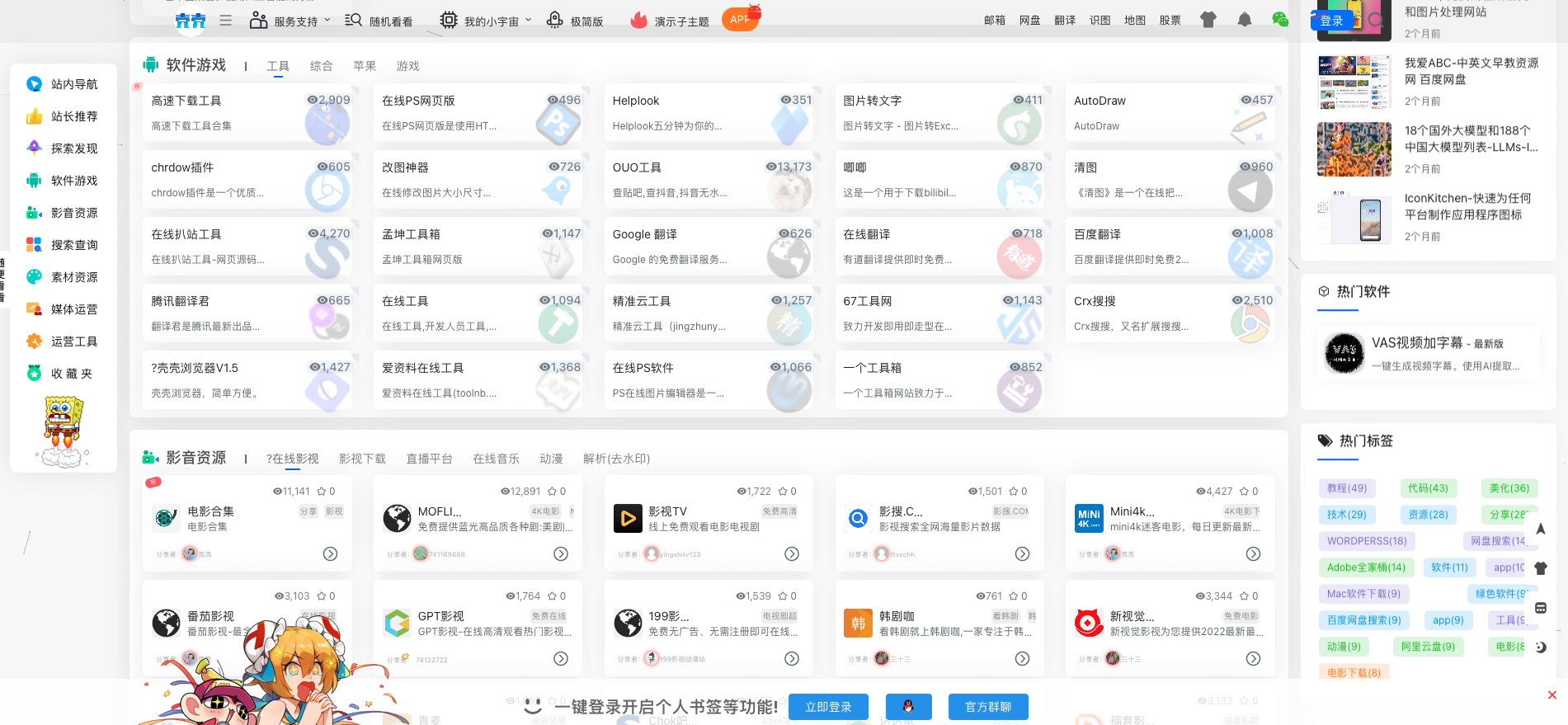Click the GPT影视 logo icon
The width and height of the screenshot is (1568, 725).
click(x=397, y=624)
